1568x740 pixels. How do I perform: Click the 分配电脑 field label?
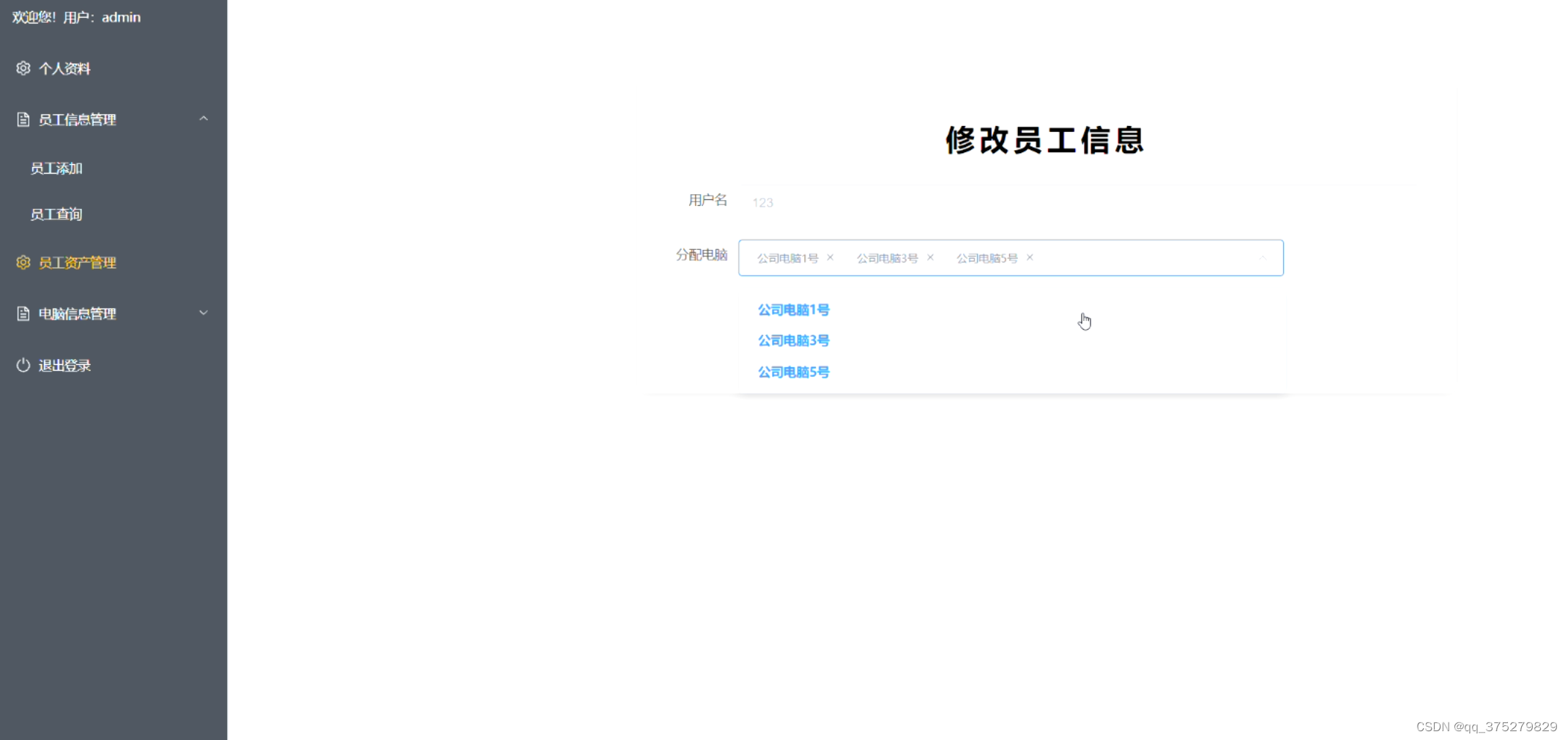(x=701, y=255)
